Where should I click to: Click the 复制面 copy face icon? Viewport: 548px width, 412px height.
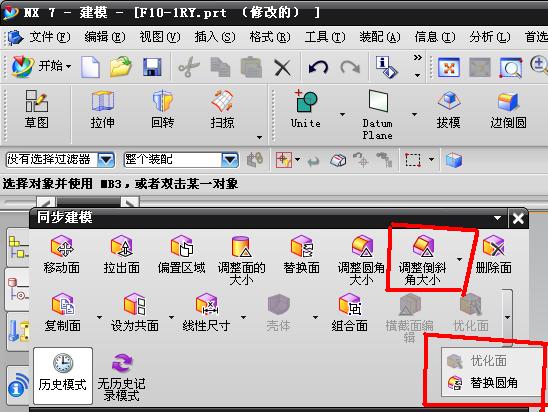[63, 304]
